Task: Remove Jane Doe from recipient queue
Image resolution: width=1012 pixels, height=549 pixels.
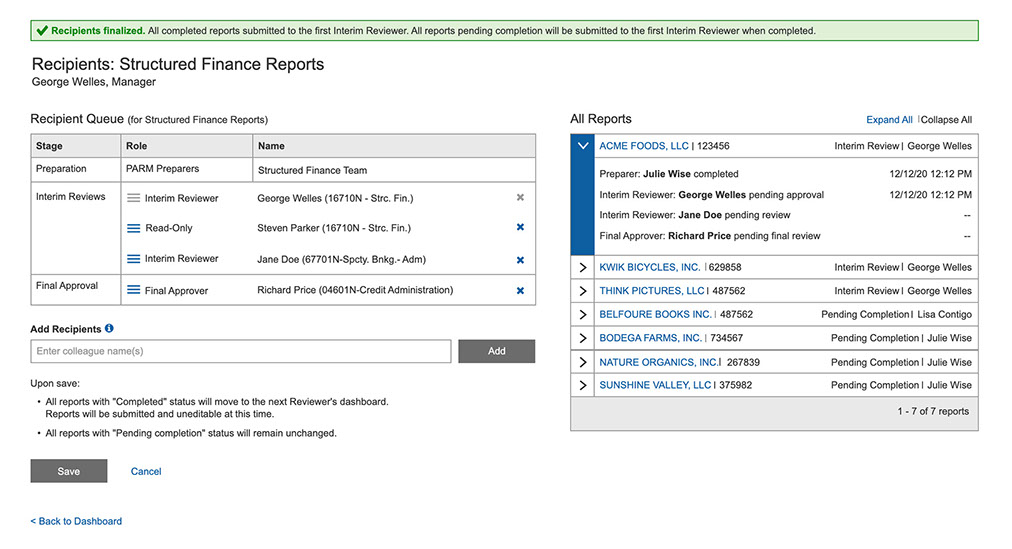Action: [x=520, y=260]
